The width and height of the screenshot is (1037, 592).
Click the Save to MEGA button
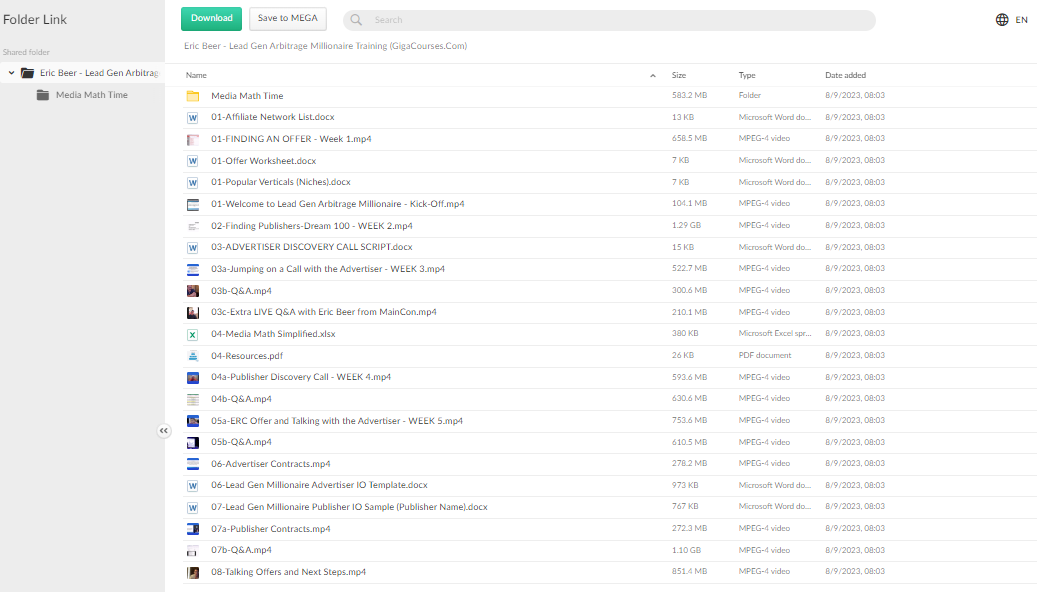coord(288,18)
